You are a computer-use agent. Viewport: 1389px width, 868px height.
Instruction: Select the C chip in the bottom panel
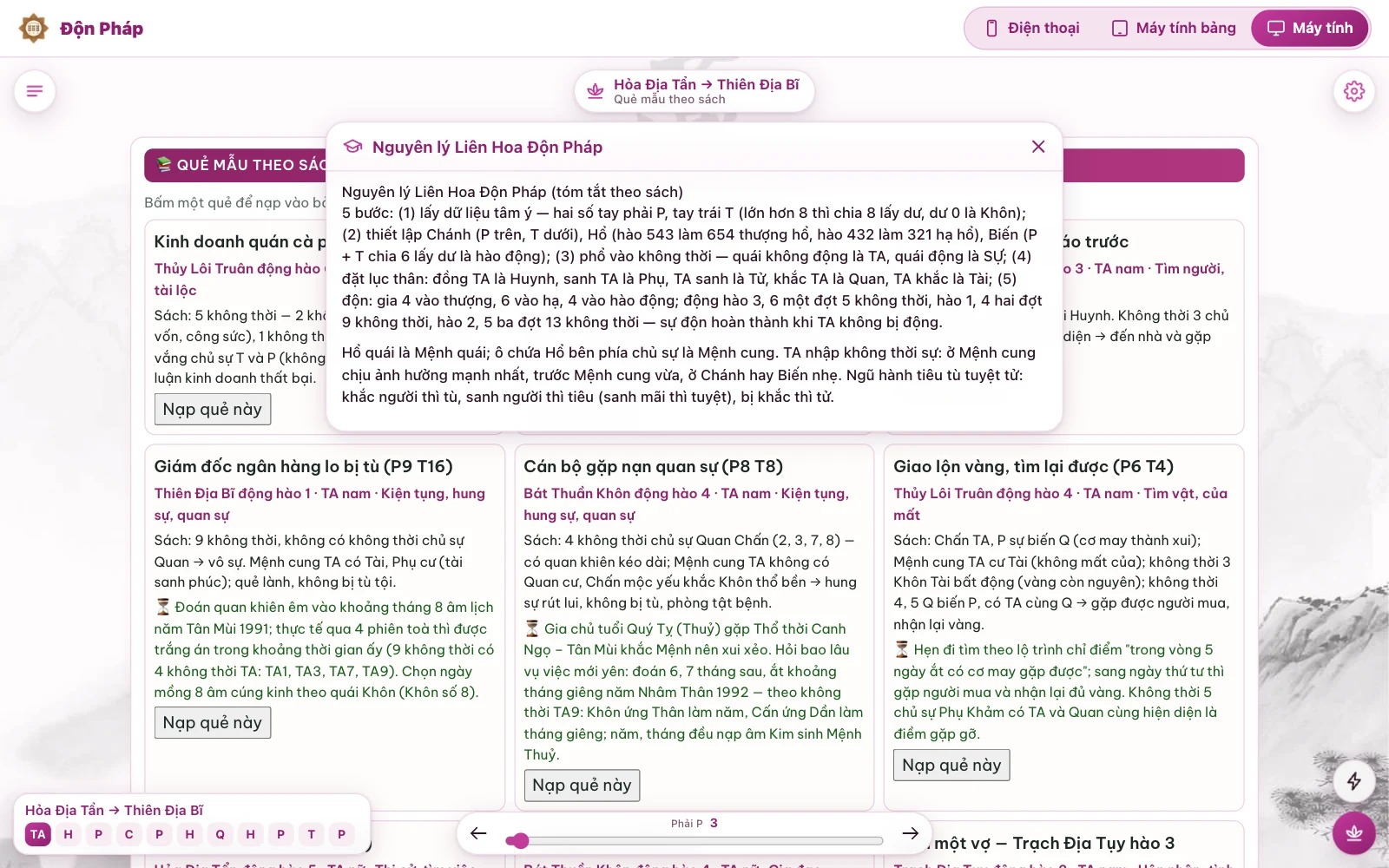(x=129, y=834)
